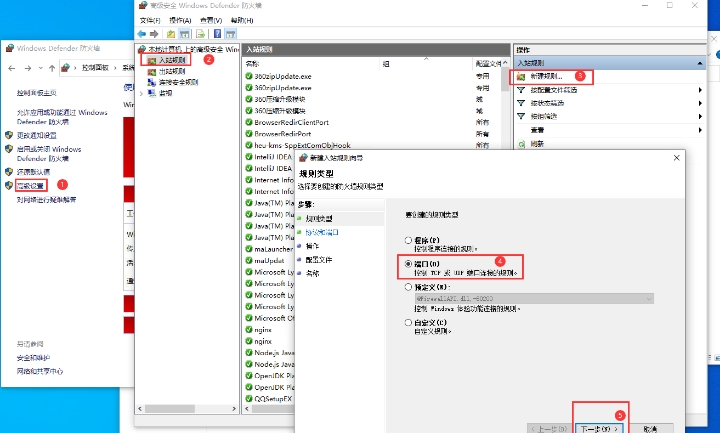This screenshot has height=433, width=720.
Task: Open the 更改通知设置 link
Action: click(x=37, y=135)
